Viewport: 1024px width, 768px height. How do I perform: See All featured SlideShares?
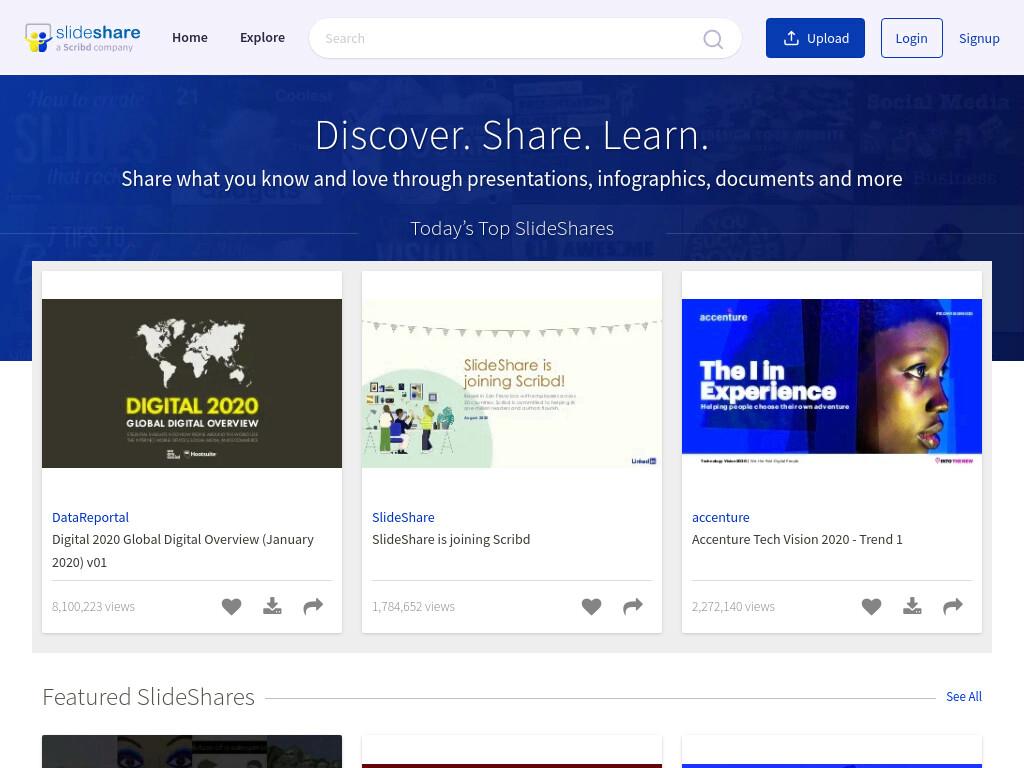click(963, 696)
